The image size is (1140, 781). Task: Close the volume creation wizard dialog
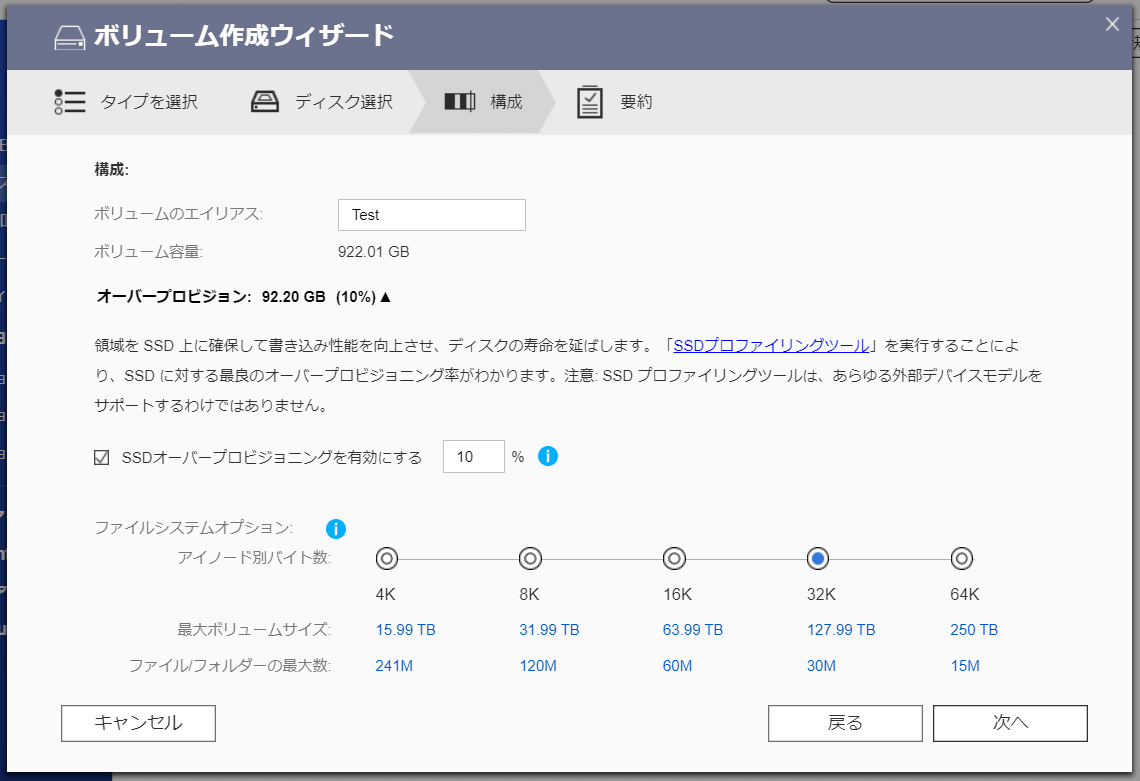pyautogui.click(x=1112, y=25)
